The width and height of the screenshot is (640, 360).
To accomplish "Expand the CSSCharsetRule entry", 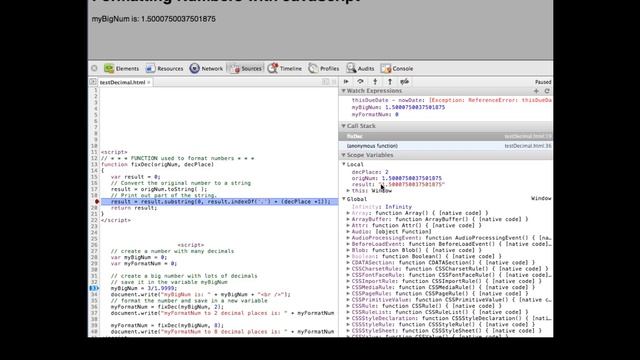I will [348, 269].
